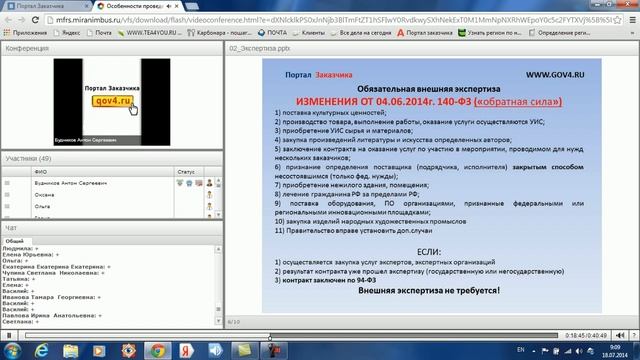Click the ФИО column header
The width and height of the screenshot is (640, 360).
click(102, 172)
